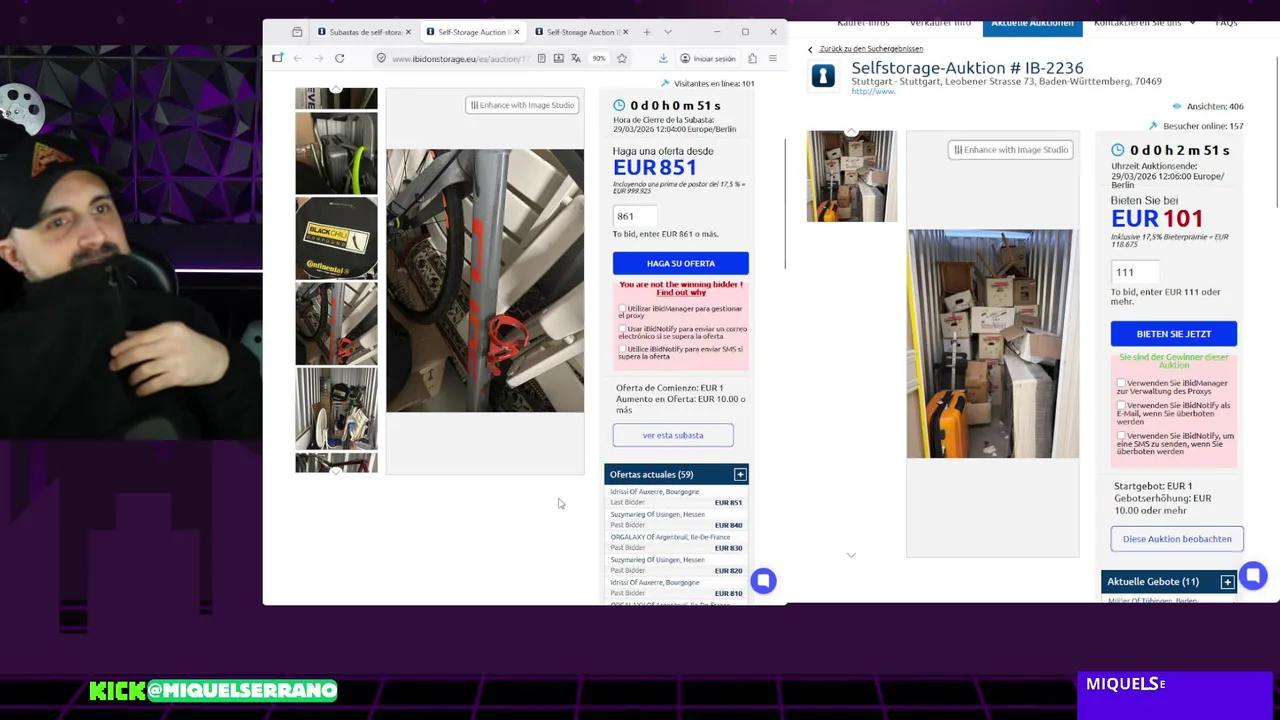Click the 'Iniciar sesión' account button

pyautogui.click(x=707, y=59)
